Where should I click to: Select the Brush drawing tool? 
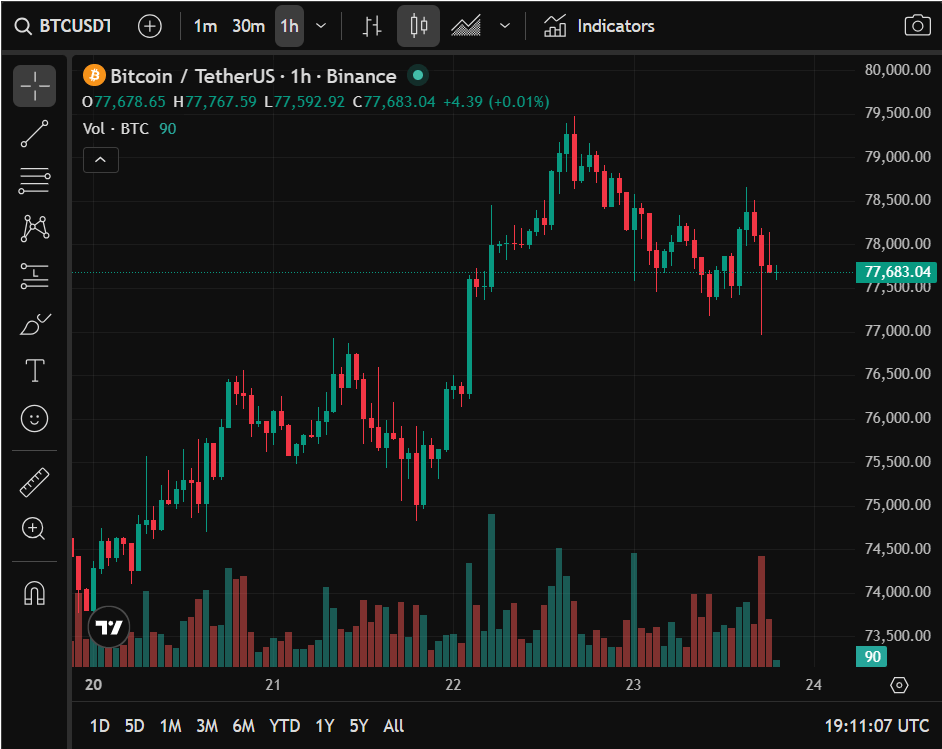35,324
